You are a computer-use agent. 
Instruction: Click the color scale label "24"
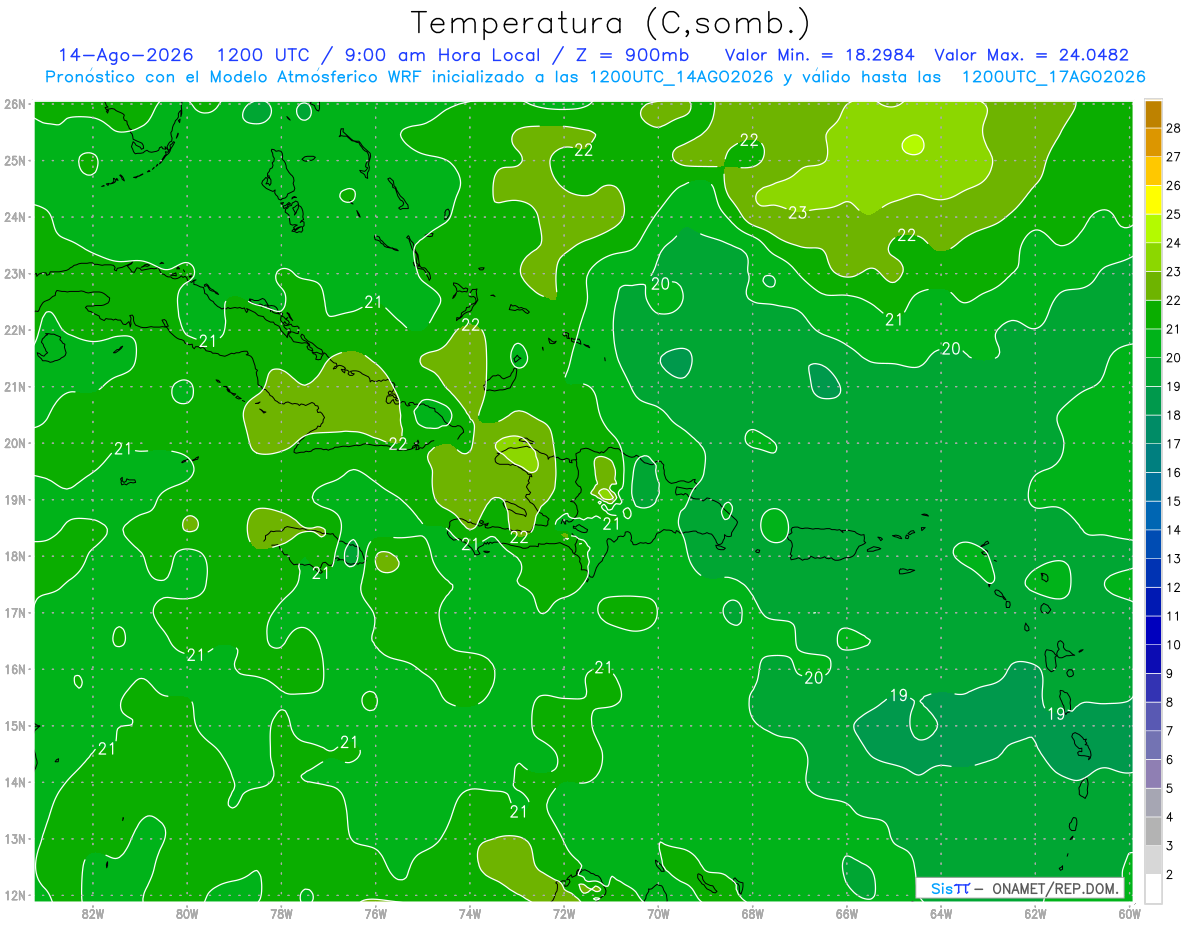[x=1173, y=244]
